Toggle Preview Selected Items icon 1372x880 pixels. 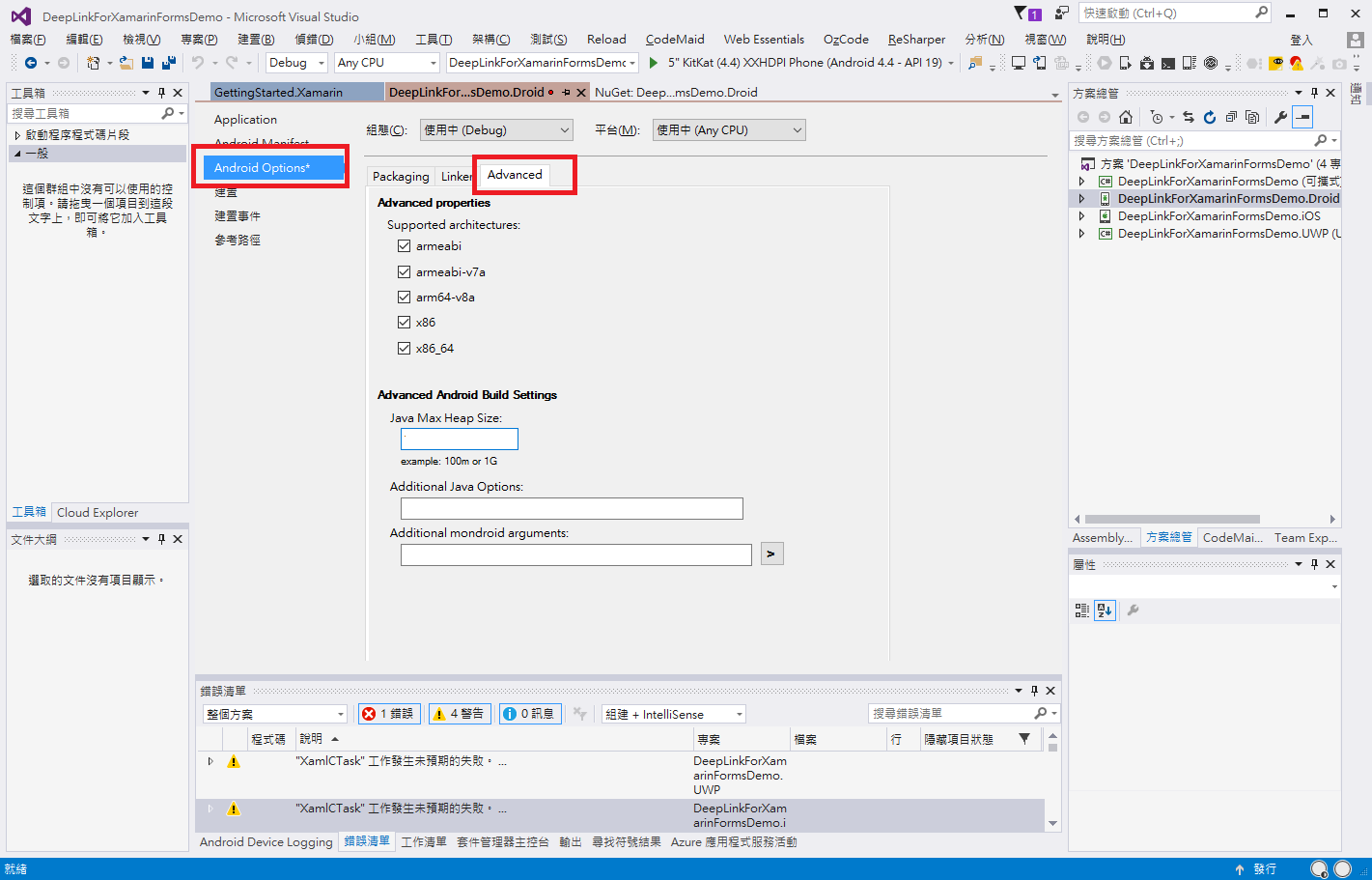coord(1302,117)
